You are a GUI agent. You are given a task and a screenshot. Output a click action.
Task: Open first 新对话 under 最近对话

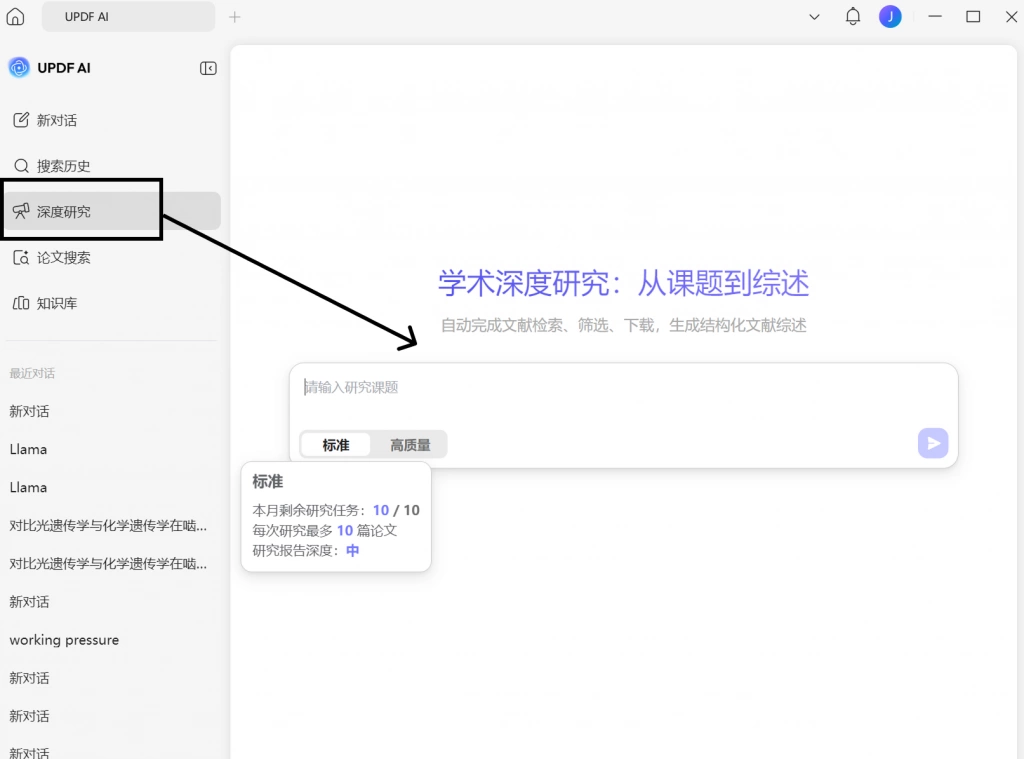point(29,412)
